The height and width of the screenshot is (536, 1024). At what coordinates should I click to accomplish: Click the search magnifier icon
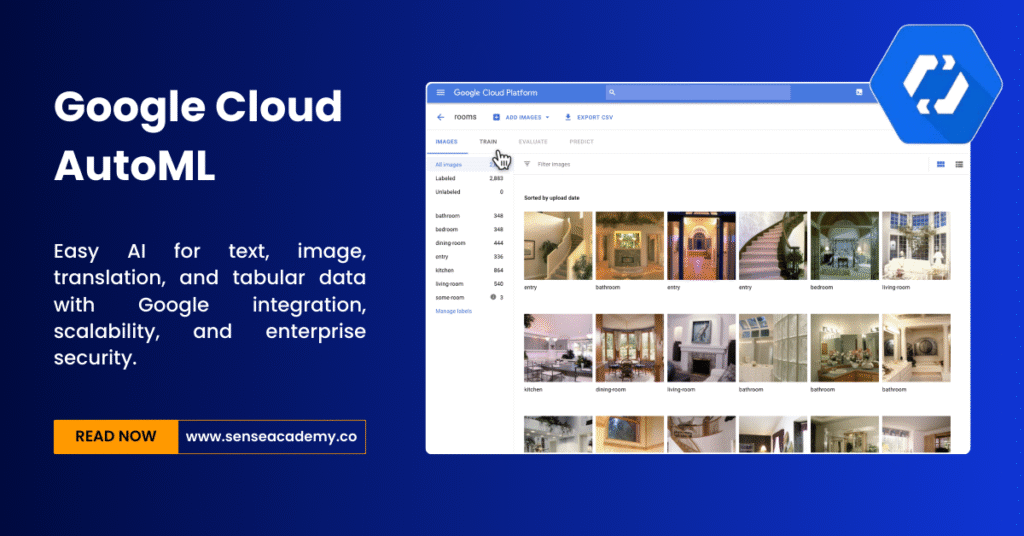click(612, 93)
